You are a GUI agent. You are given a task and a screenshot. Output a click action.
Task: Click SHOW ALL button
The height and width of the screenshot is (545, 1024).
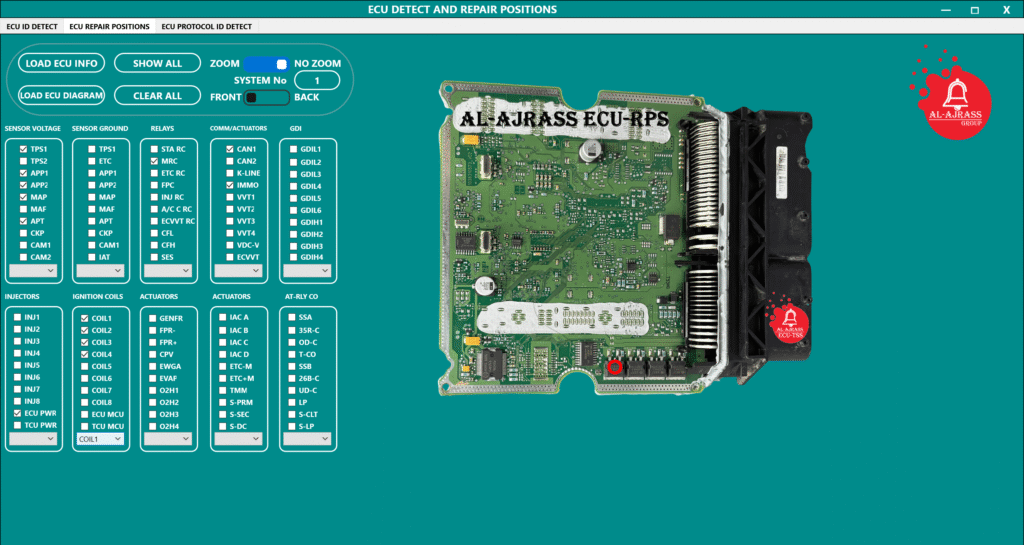(x=157, y=63)
